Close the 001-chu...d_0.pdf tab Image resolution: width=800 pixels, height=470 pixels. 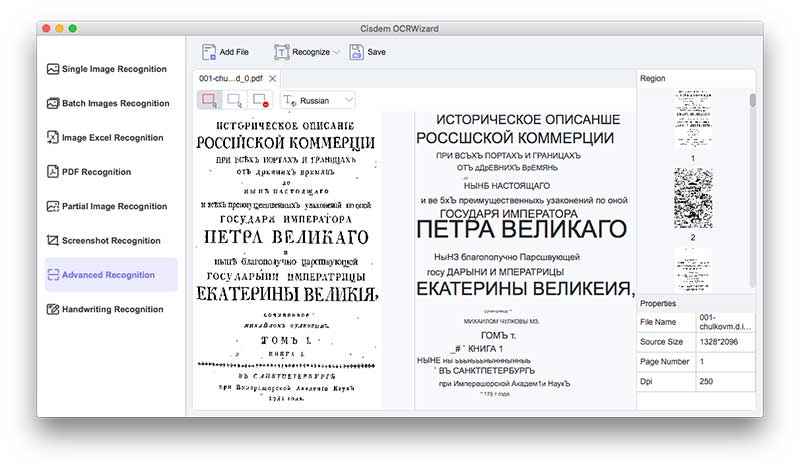(x=273, y=78)
